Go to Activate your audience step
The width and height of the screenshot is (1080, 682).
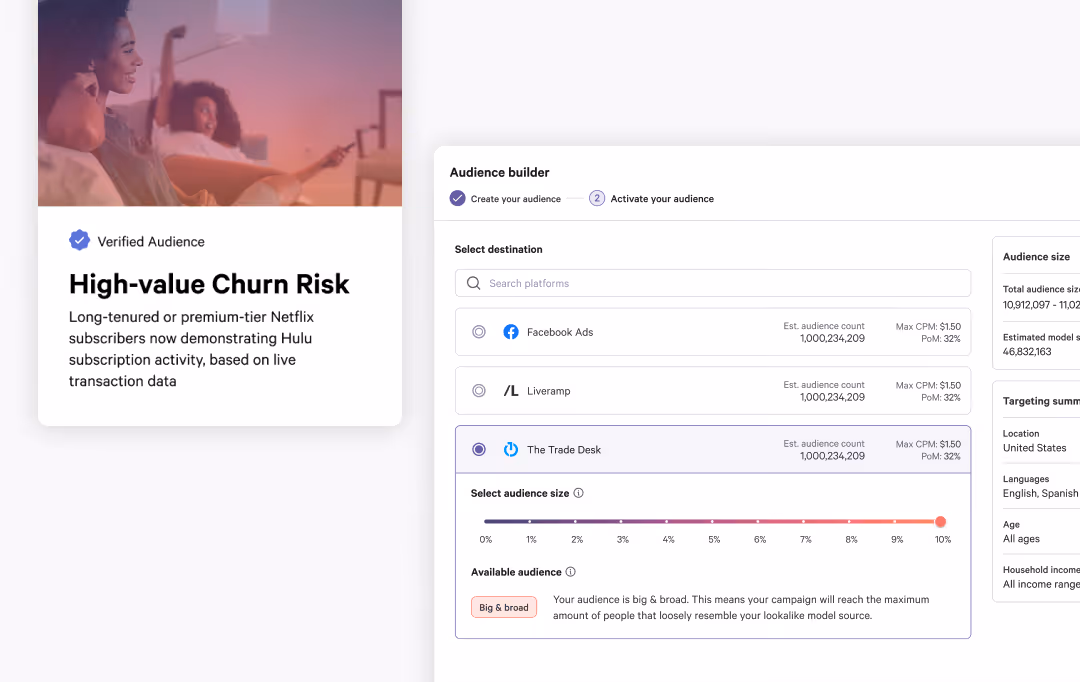[x=662, y=199]
